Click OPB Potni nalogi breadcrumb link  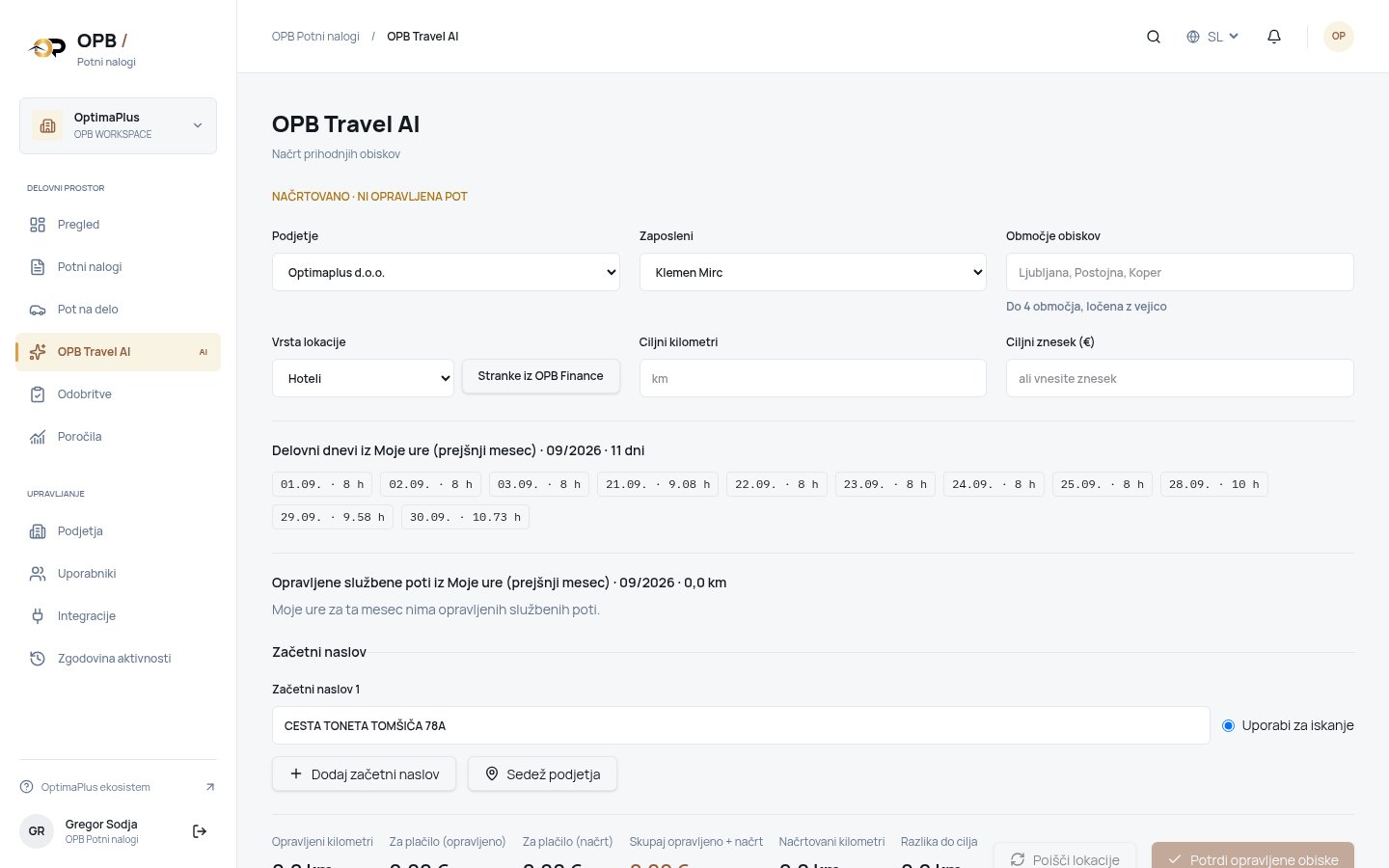(x=315, y=37)
